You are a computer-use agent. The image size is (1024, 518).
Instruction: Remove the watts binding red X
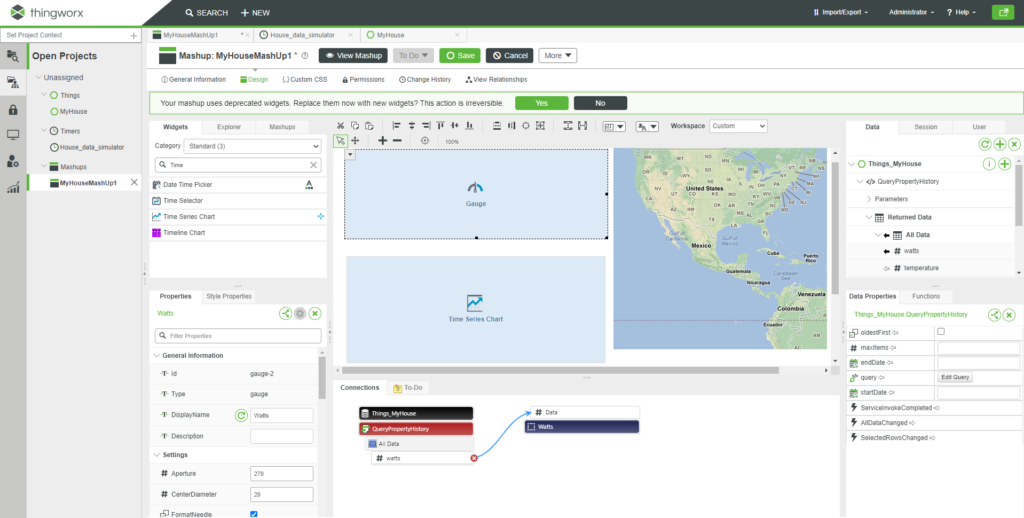tap(474, 459)
